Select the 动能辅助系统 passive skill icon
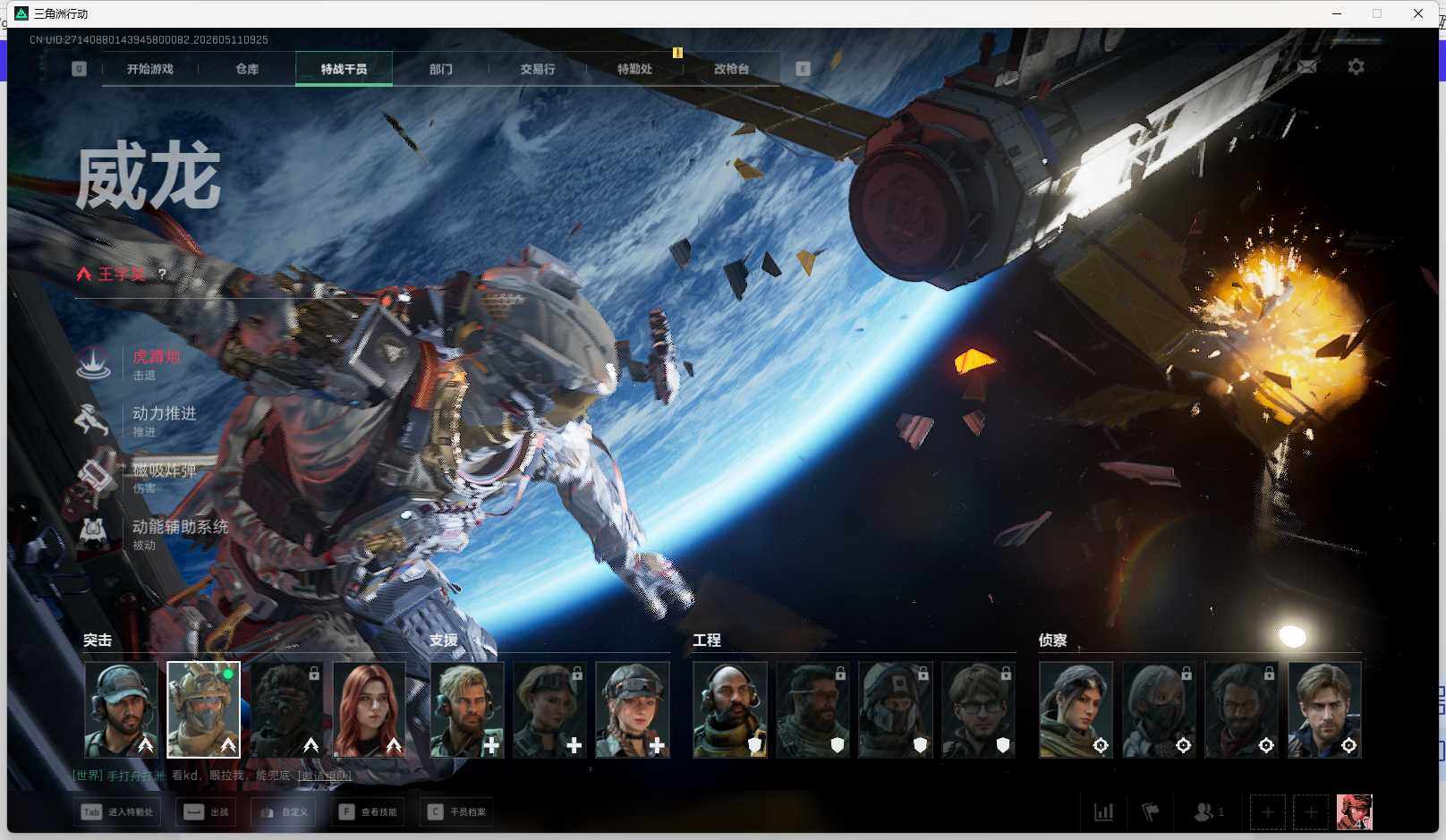The width and height of the screenshot is (1446, 840). pyautogui.click(x=93, y=533)
